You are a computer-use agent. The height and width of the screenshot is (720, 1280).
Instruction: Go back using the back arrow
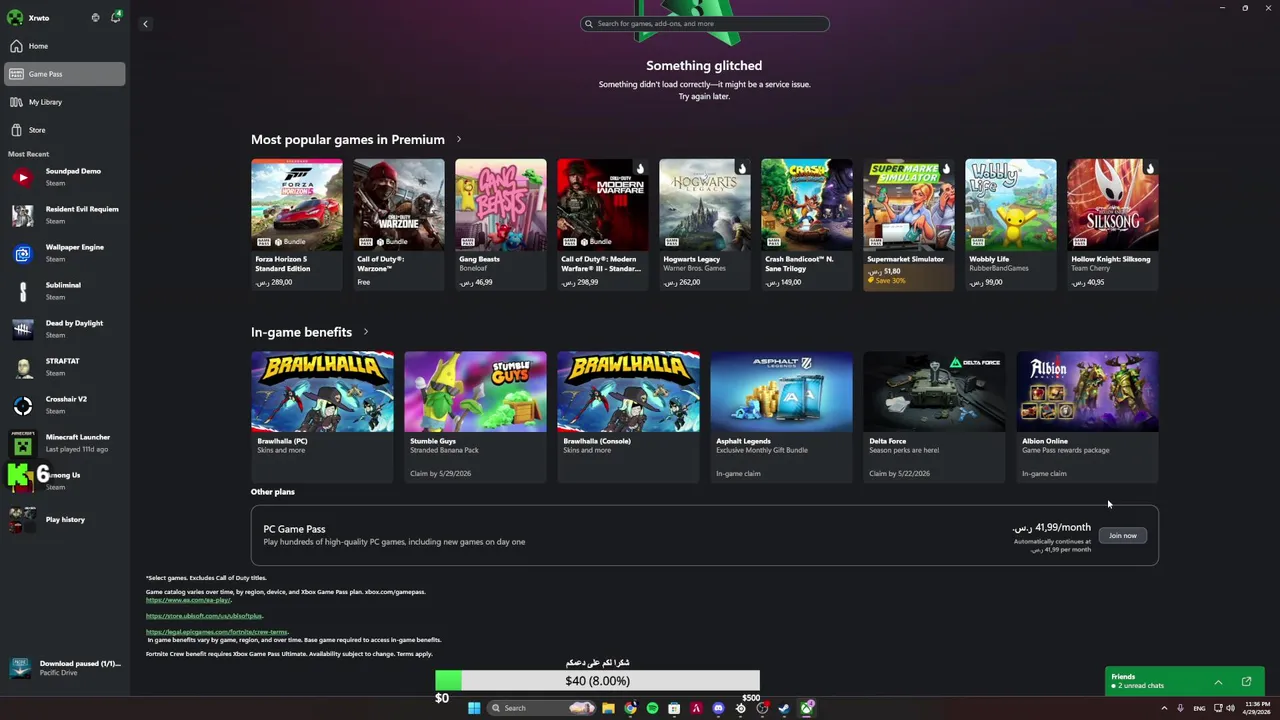(145, 24)
